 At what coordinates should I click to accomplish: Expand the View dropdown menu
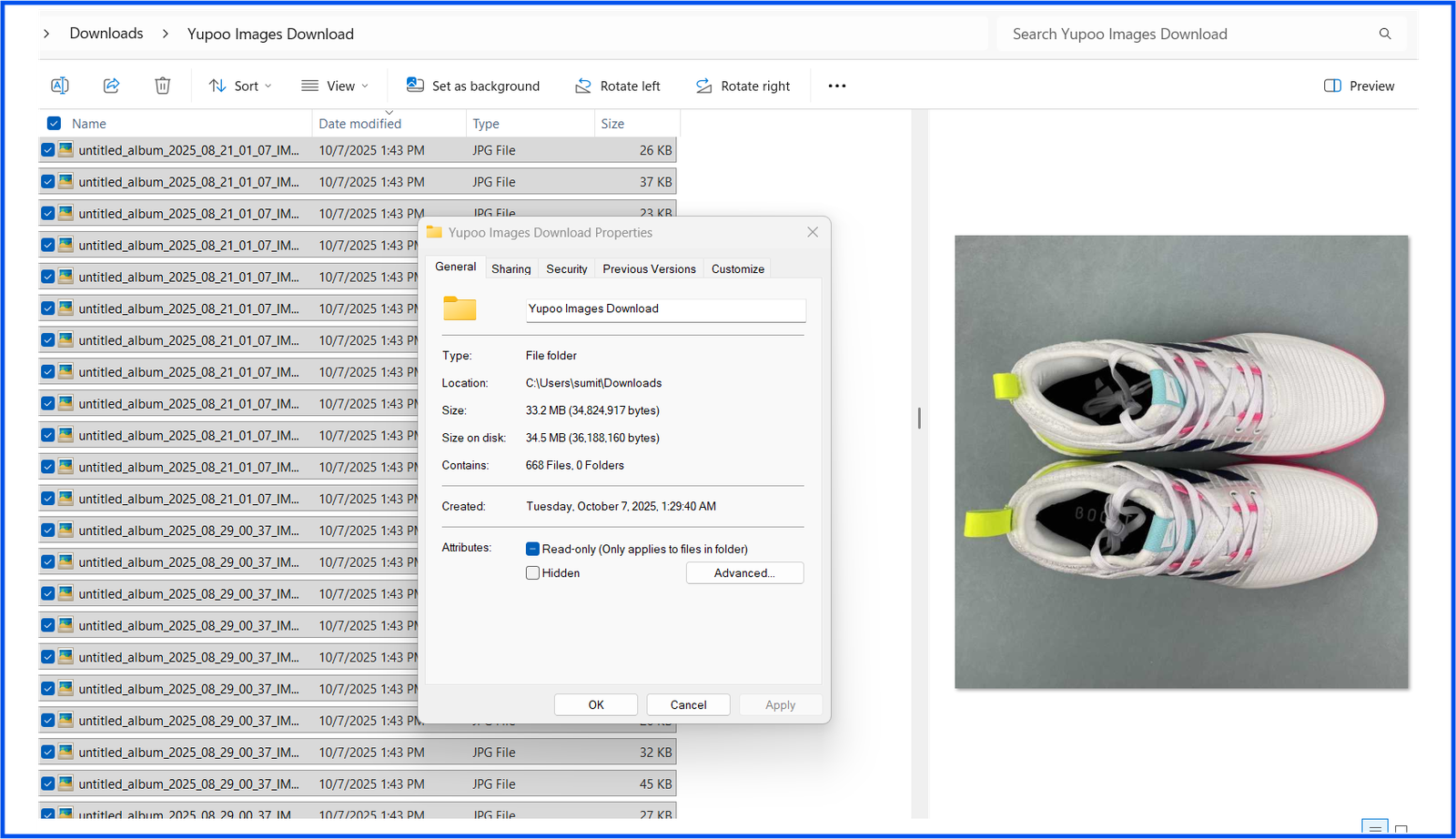tap(335, 86)
